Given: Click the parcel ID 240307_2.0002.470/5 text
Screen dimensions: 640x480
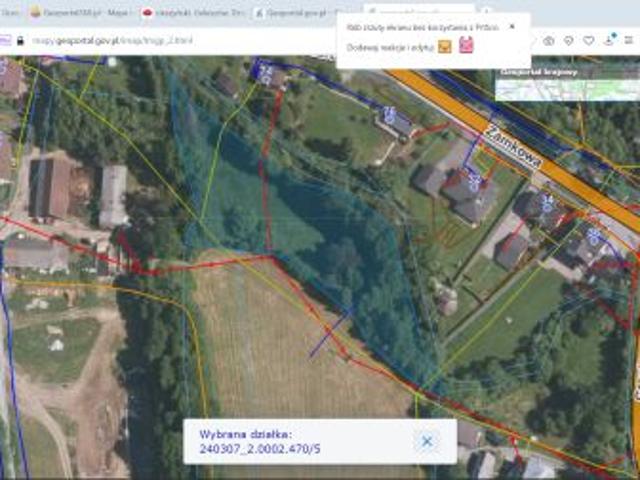Looking at the screenshot, I should tap(260, 450).
